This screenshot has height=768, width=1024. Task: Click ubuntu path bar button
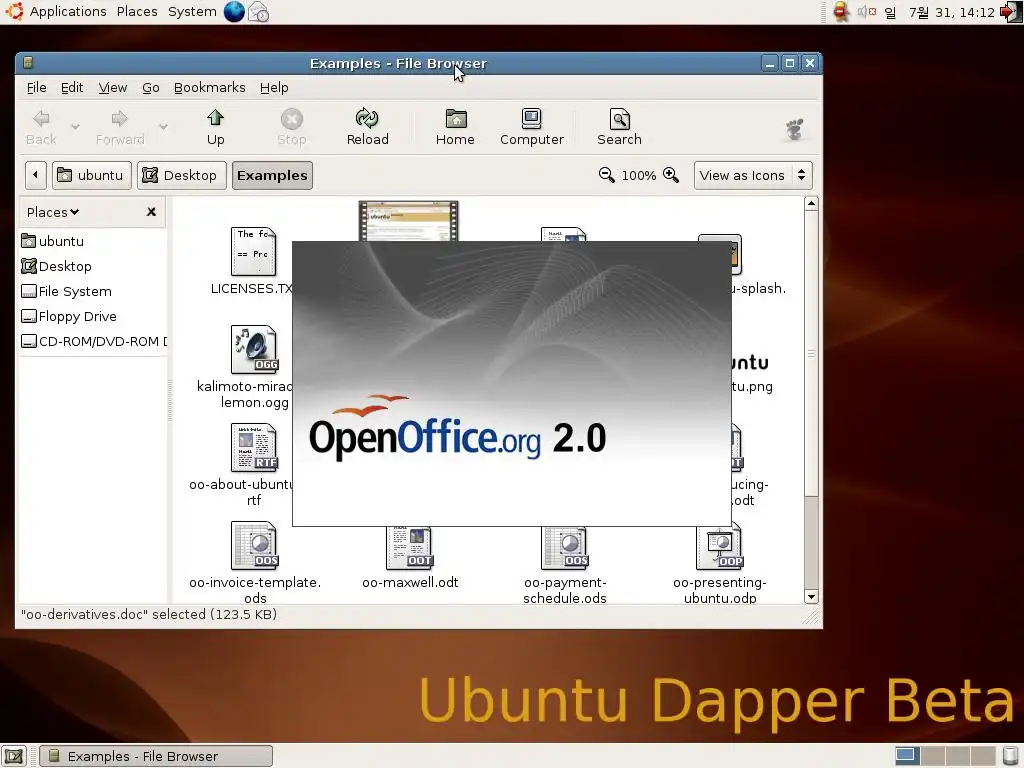91,175
